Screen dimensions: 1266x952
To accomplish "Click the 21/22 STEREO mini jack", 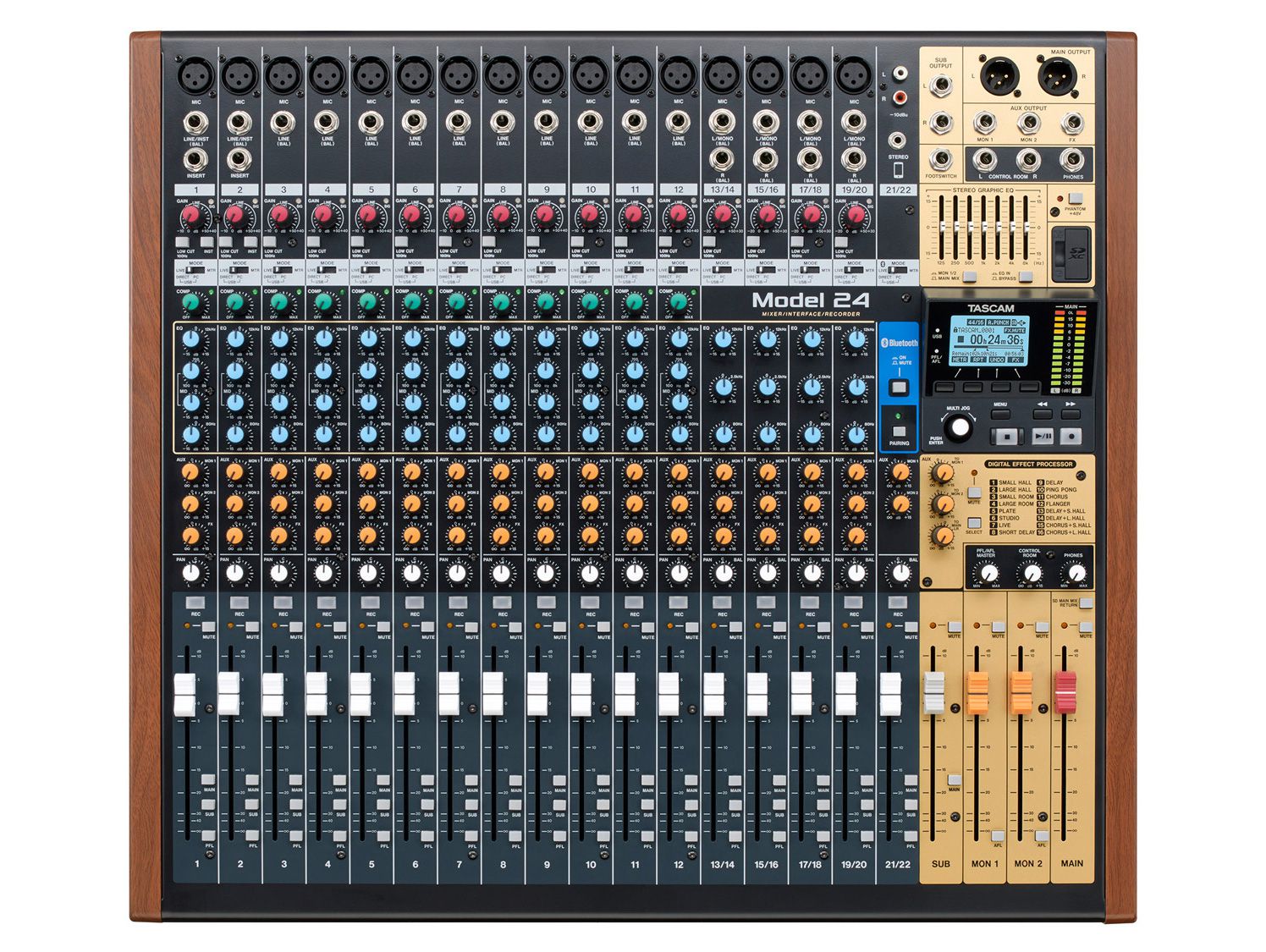I will pyautogui.click(x=898, y=140).
